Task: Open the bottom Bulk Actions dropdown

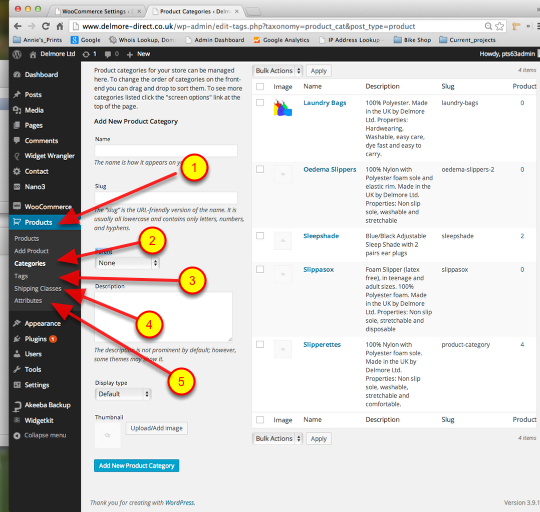Action: (278, 438)
